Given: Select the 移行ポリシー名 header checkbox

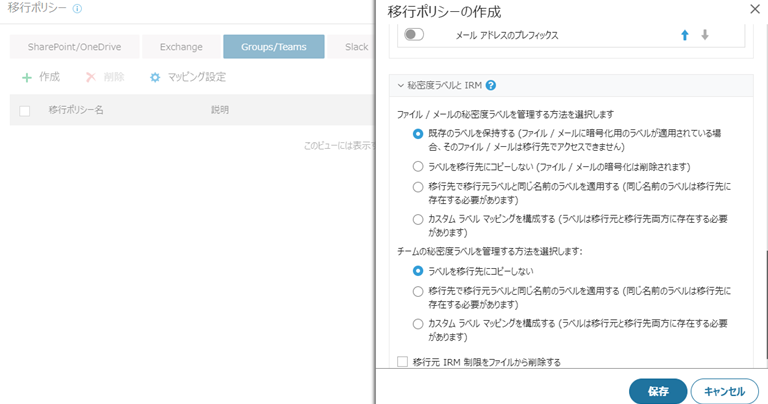Looking at the screenshot, I should pos(24,111).
